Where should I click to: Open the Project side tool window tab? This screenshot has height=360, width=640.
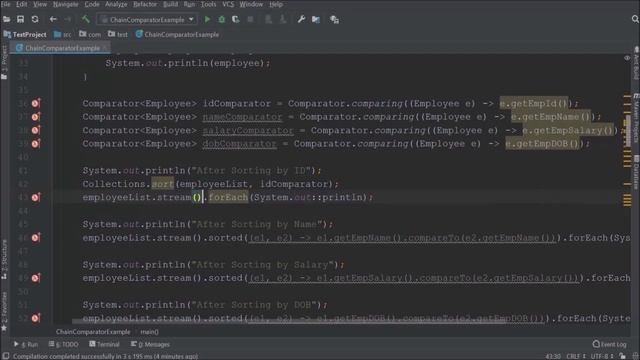(x=4, y=62)
